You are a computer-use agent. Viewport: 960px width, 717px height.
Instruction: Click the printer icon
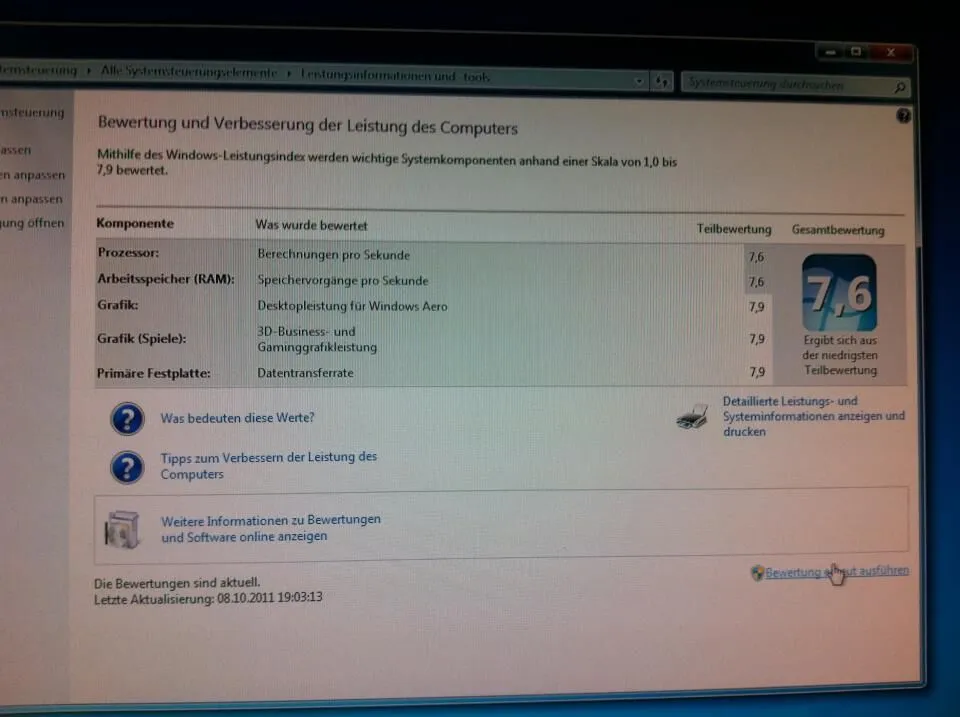(x=692, y=416)
